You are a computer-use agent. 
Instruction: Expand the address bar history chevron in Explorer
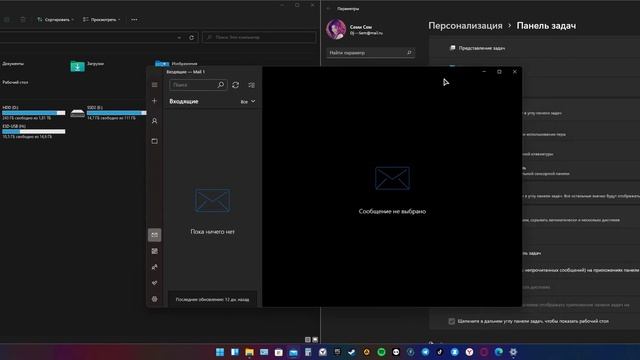[179, 38]
